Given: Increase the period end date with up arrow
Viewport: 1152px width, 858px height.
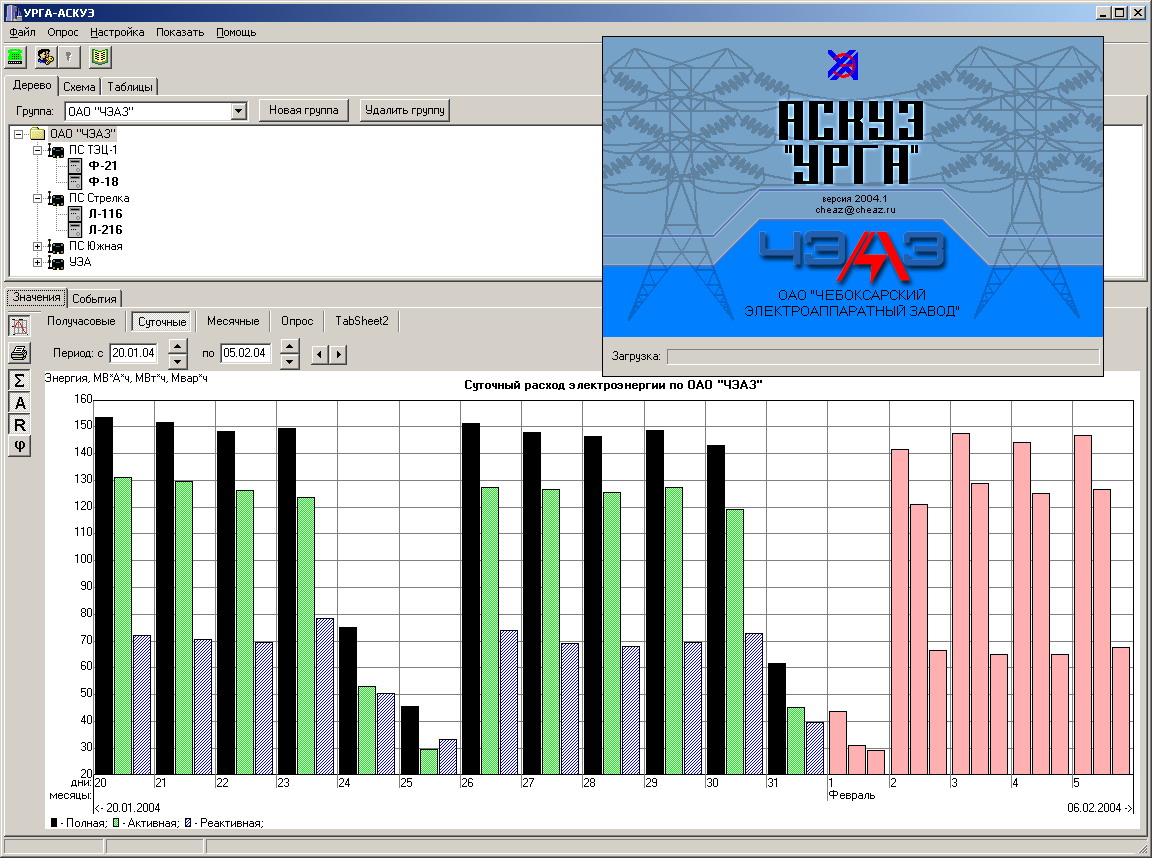Looking at the screenshot, I should (x=290, y=347).
